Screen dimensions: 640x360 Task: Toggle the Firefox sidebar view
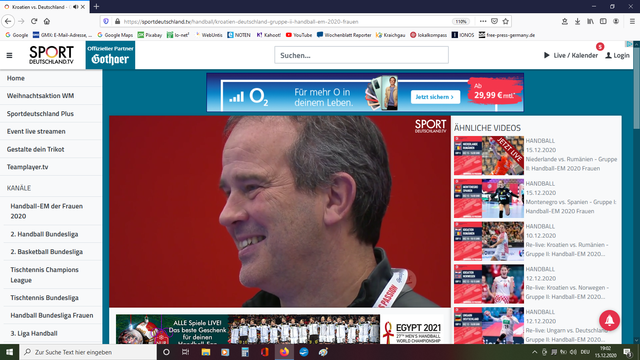tap(603, 21)
